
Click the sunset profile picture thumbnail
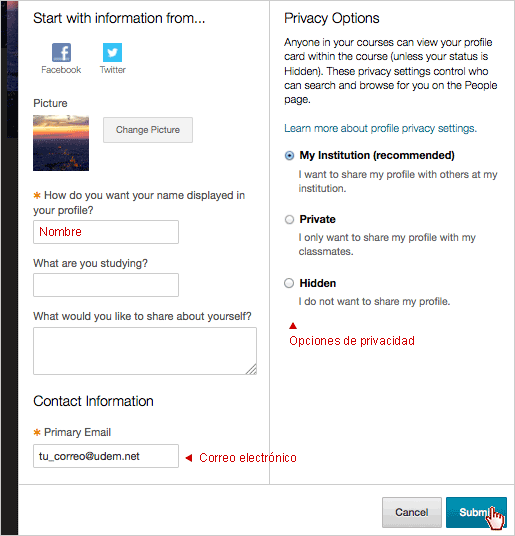click(x=61, y=143)
